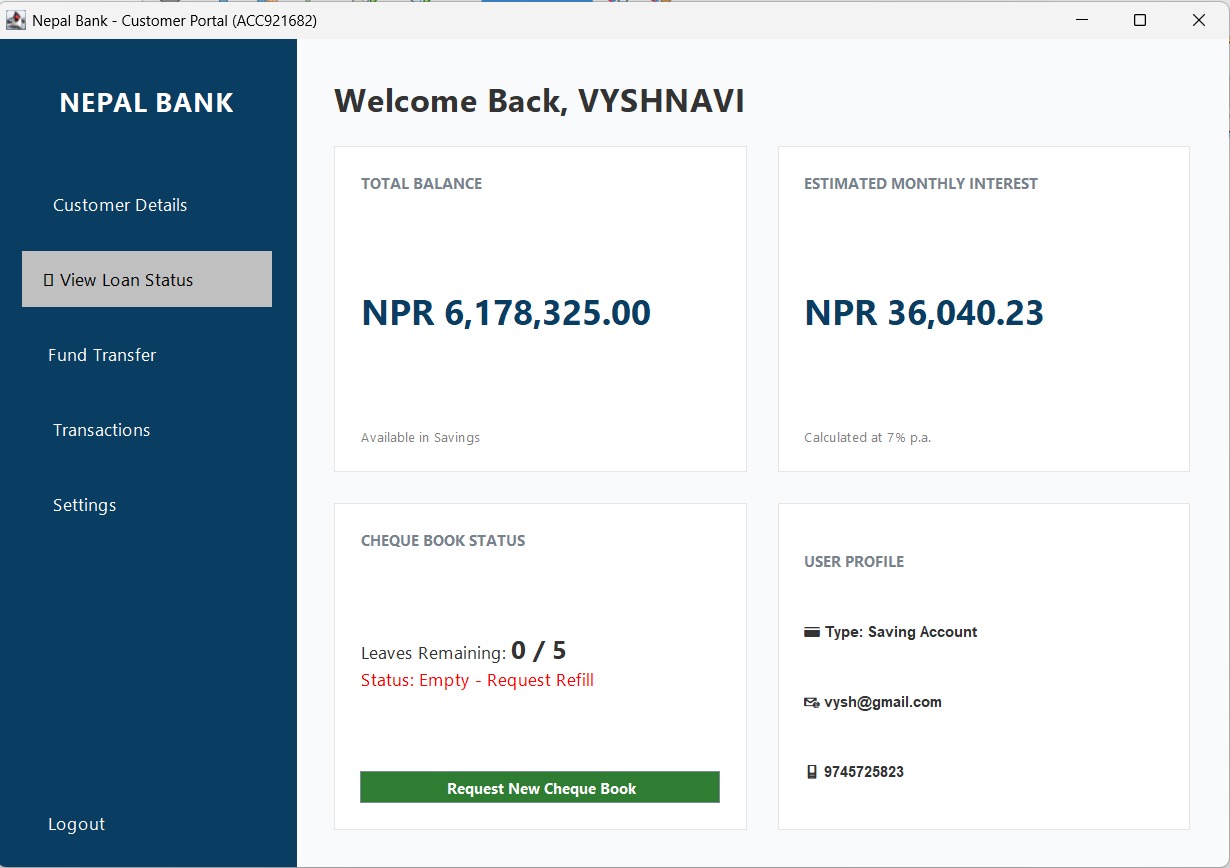Click the Nepal Bank app icon in title bar
This screenshot has width=1230, height=868.
(x=16, y=20)
